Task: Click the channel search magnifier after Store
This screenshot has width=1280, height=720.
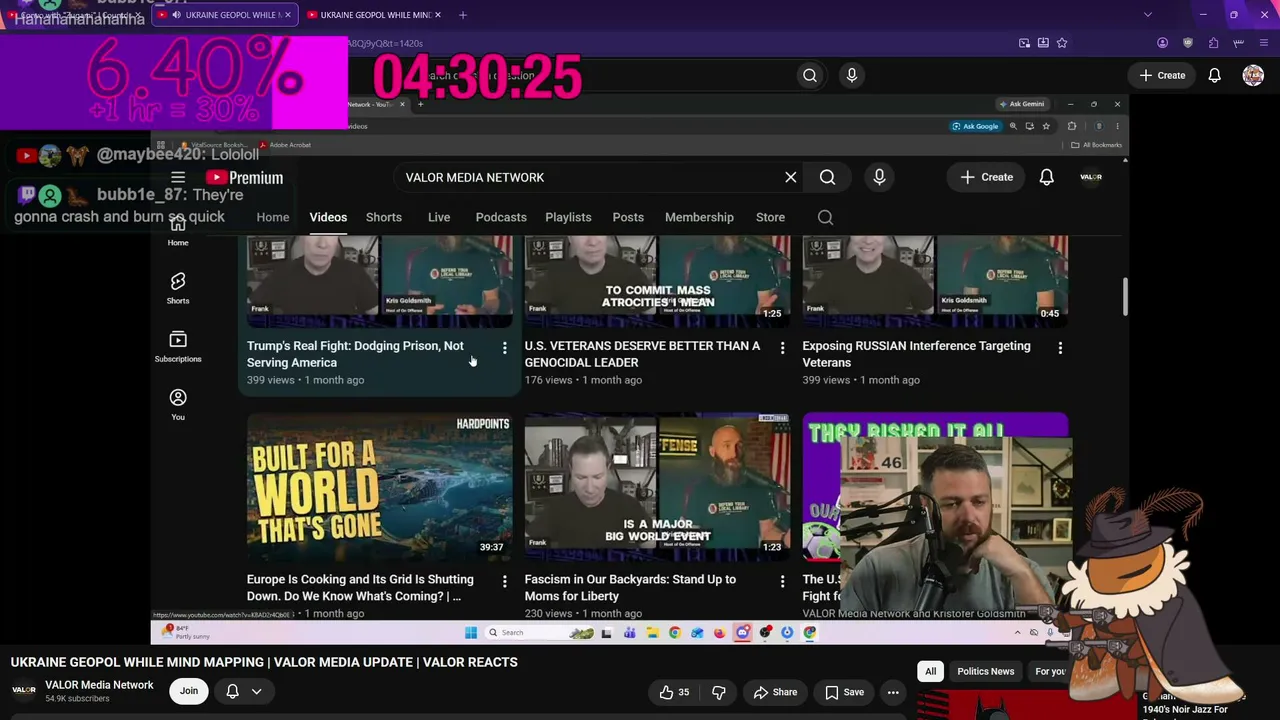Action: coord(825,217)
